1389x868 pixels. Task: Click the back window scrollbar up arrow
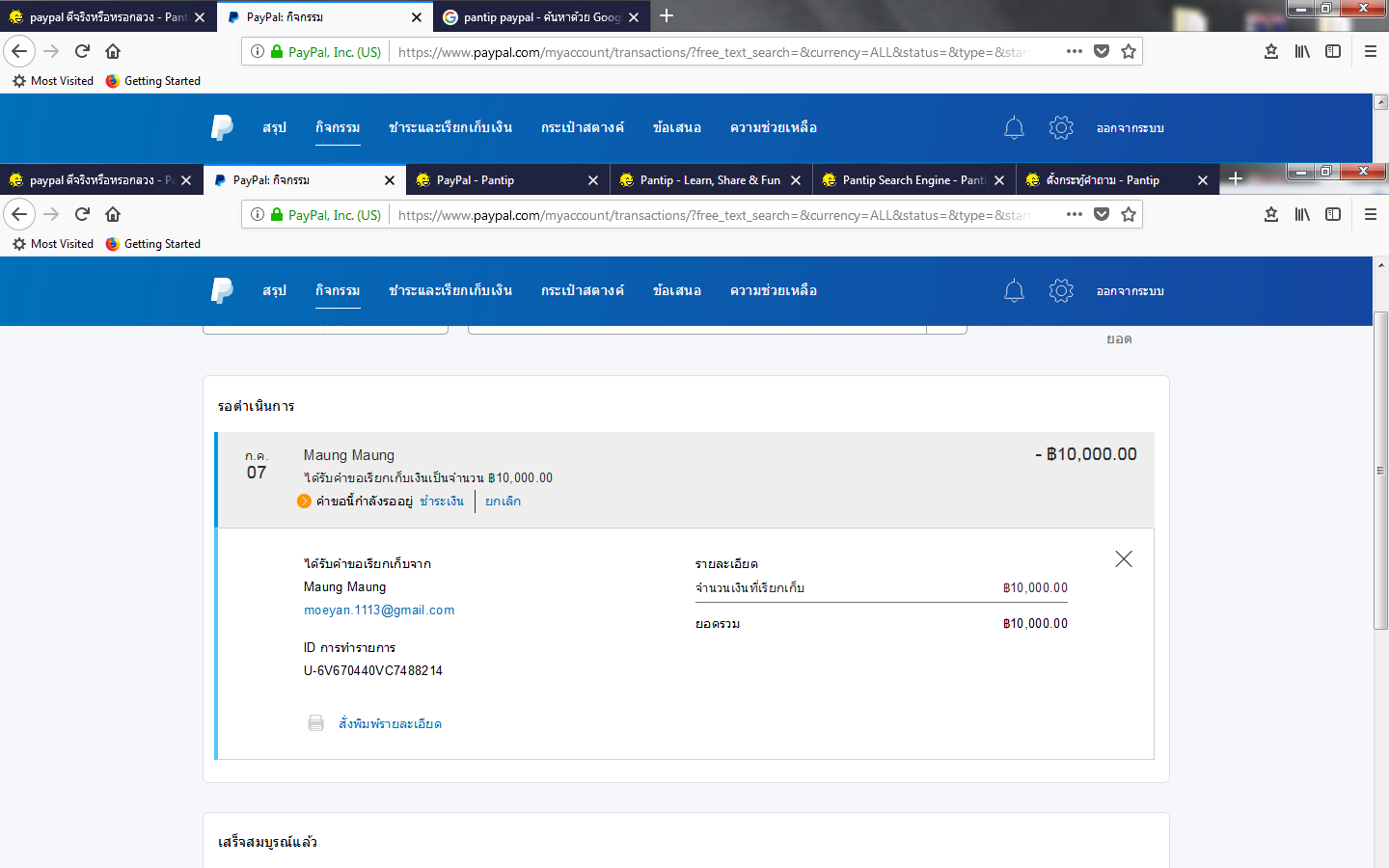point(1380,101)
